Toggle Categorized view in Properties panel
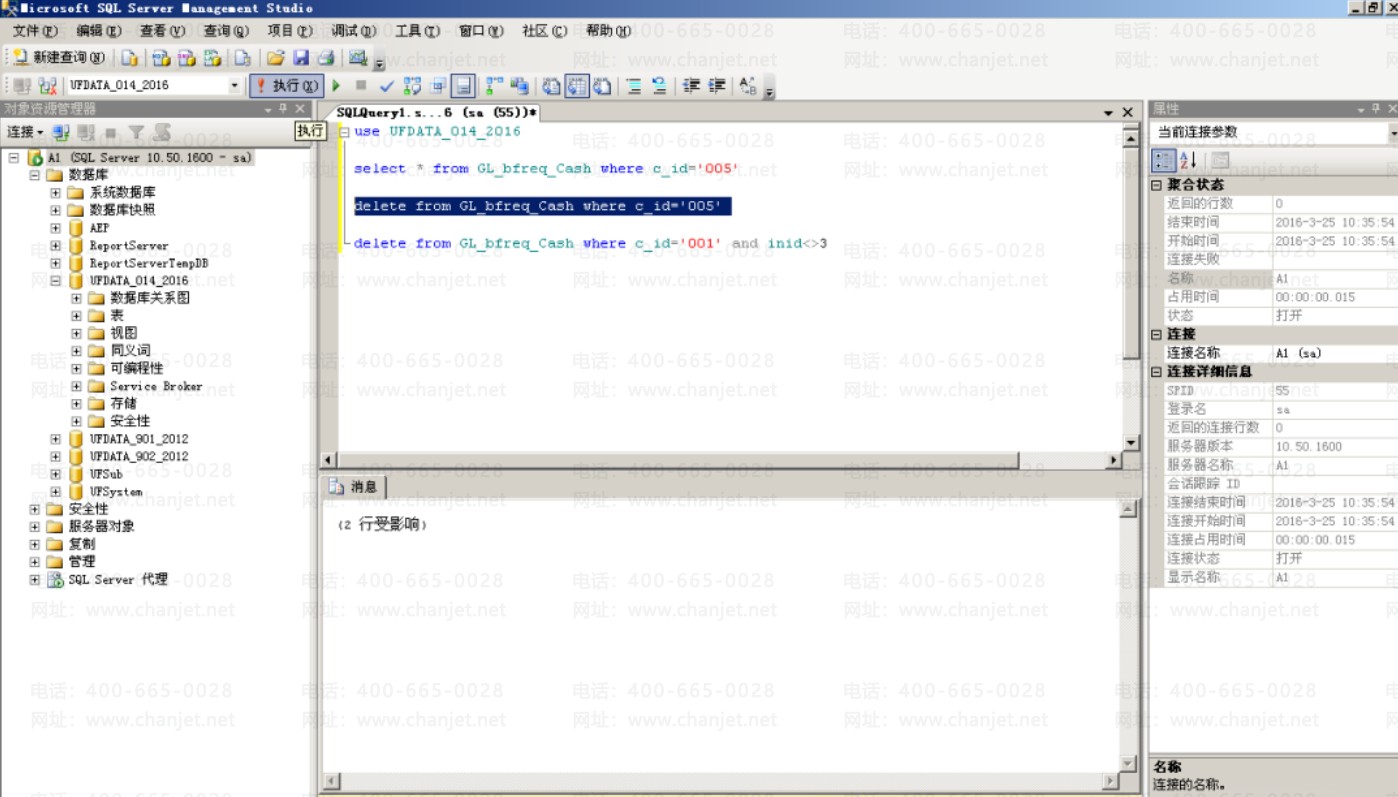1398x797 pixels. tap(1164, 160)
